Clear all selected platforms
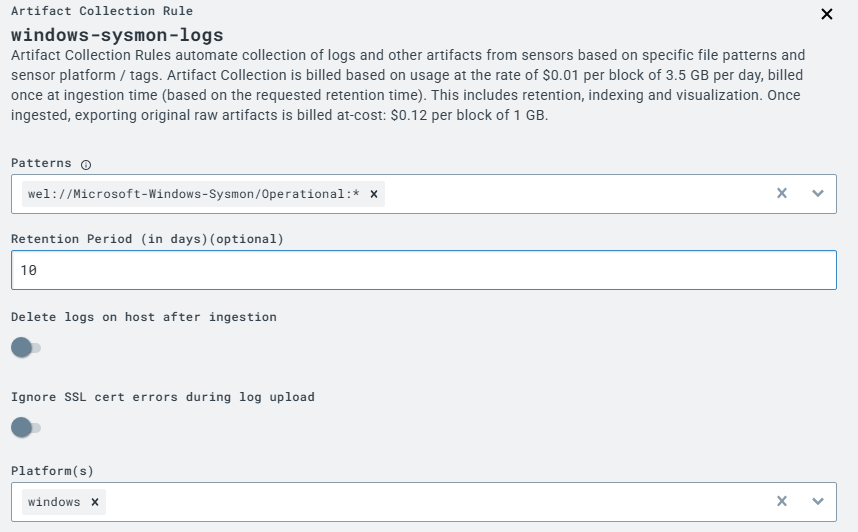This screenshot has height=532, width=858. [782, 502]
